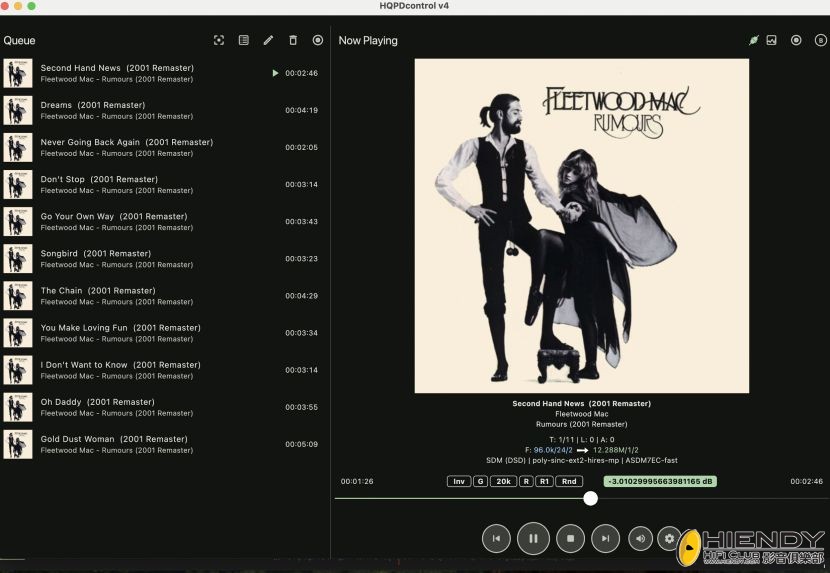Viewport: 830px width, 573px height.
Task: Toggle the Rnd random button
Action: tap(569, 481)
